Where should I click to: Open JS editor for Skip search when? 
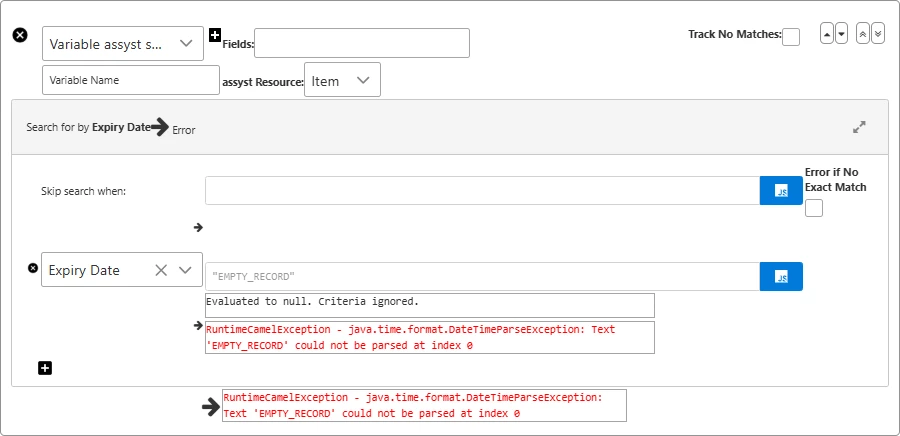pyautogui.click(x=781, y=190)
